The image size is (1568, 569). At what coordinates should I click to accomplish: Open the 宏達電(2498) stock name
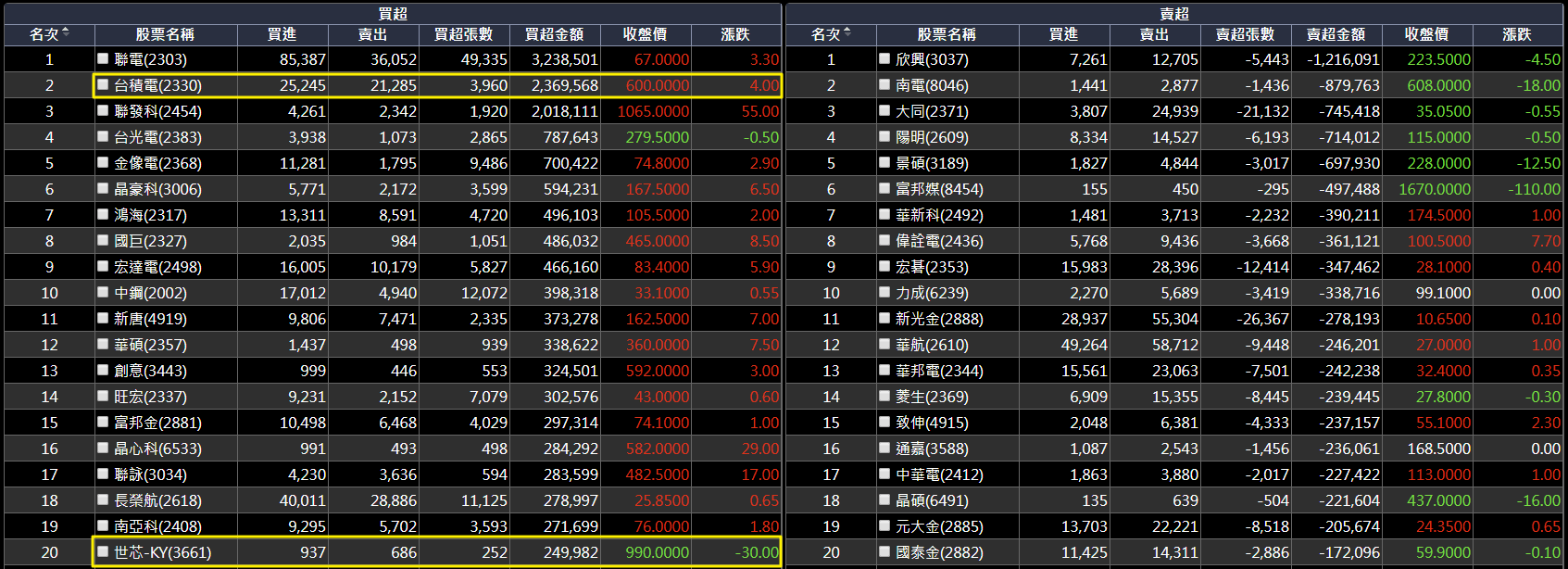tap(157, 267)
